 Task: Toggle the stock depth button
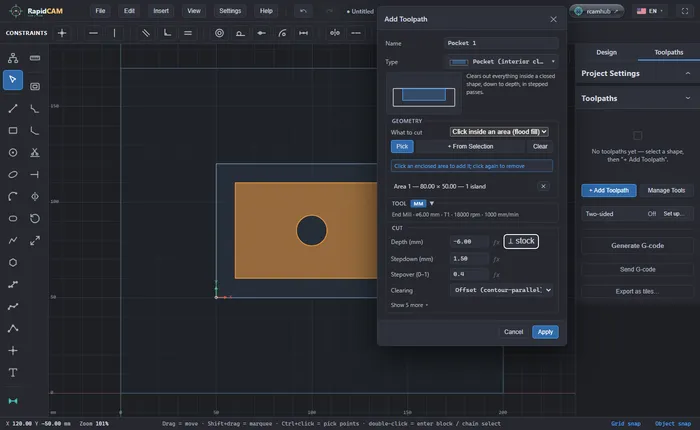(x=521, y=241)
